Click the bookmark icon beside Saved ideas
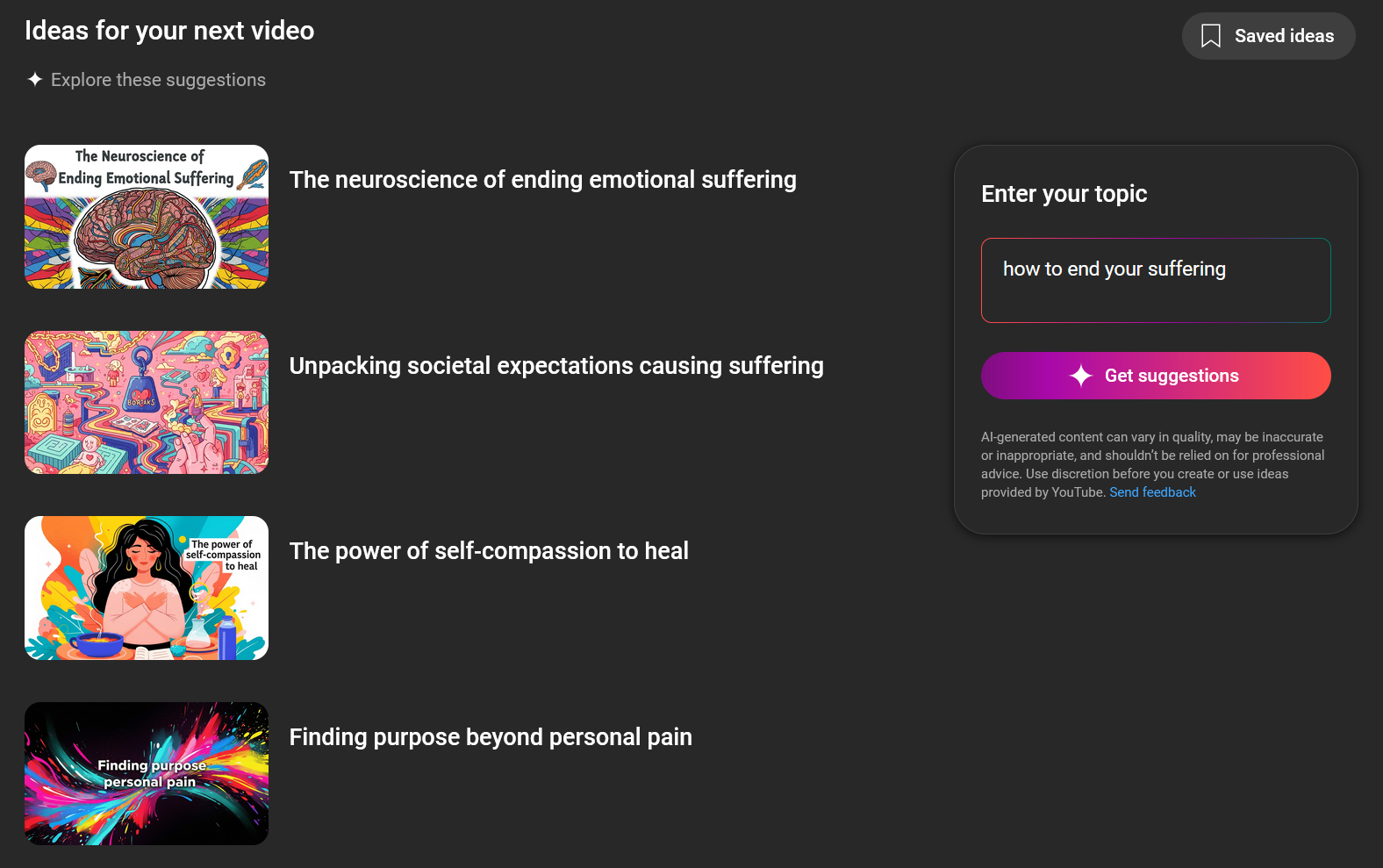 coord(1210,36)
